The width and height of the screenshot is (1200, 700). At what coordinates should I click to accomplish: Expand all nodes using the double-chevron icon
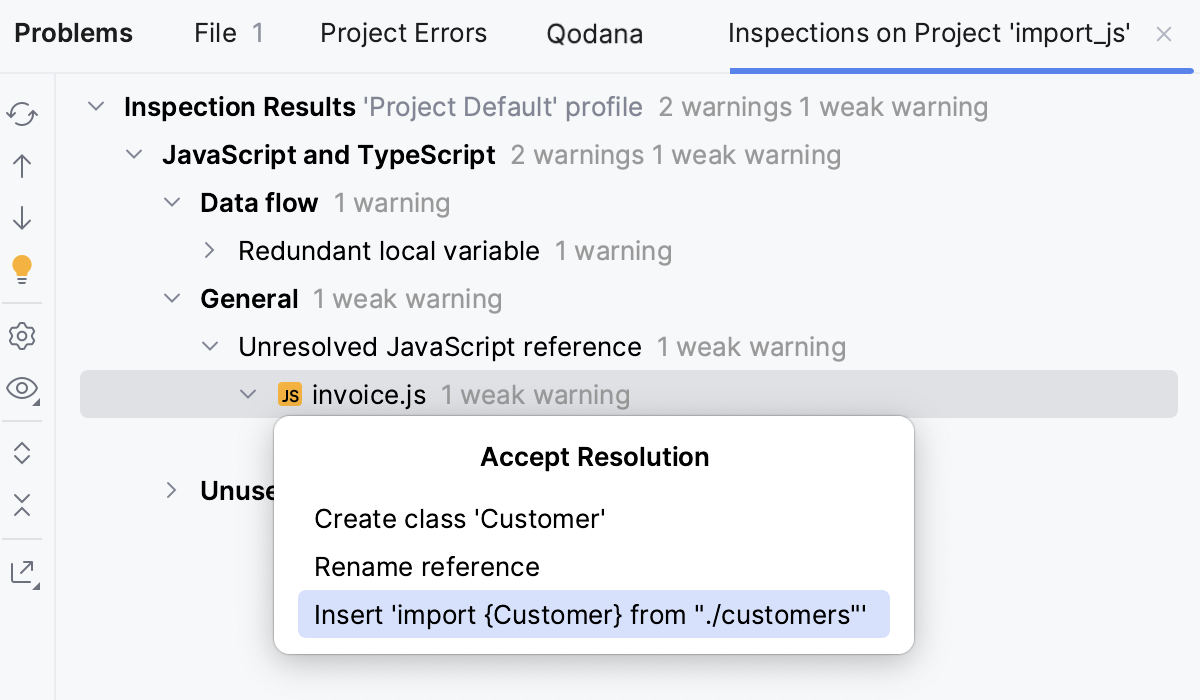coord(21,452)
